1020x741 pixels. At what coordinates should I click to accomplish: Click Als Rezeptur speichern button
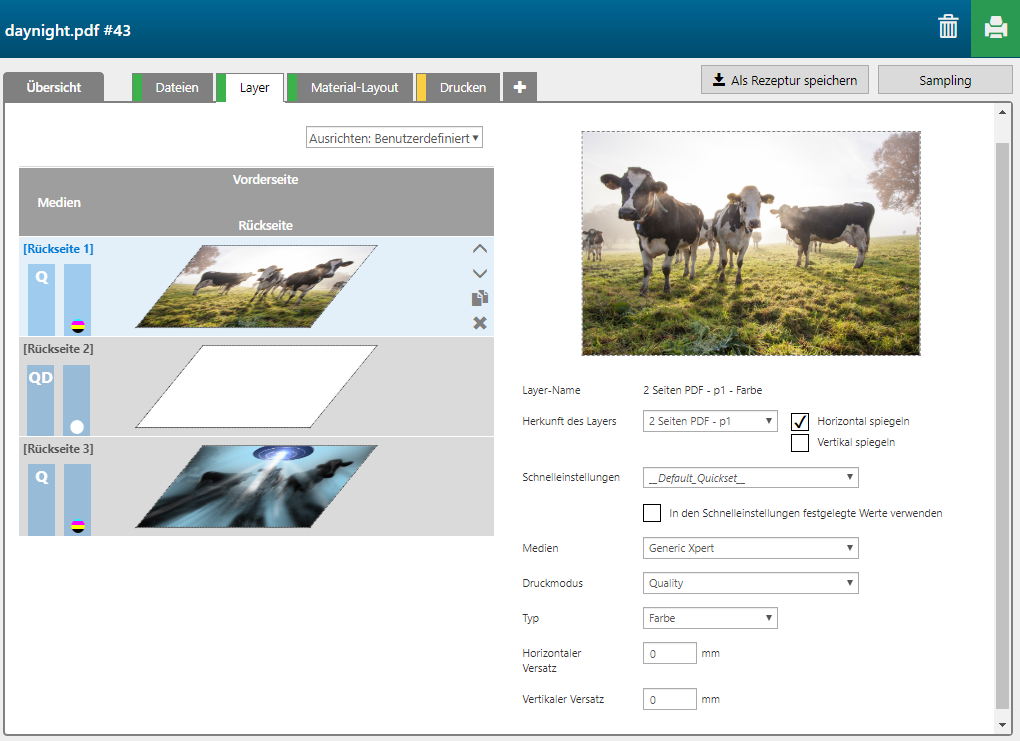pos(785,80)
